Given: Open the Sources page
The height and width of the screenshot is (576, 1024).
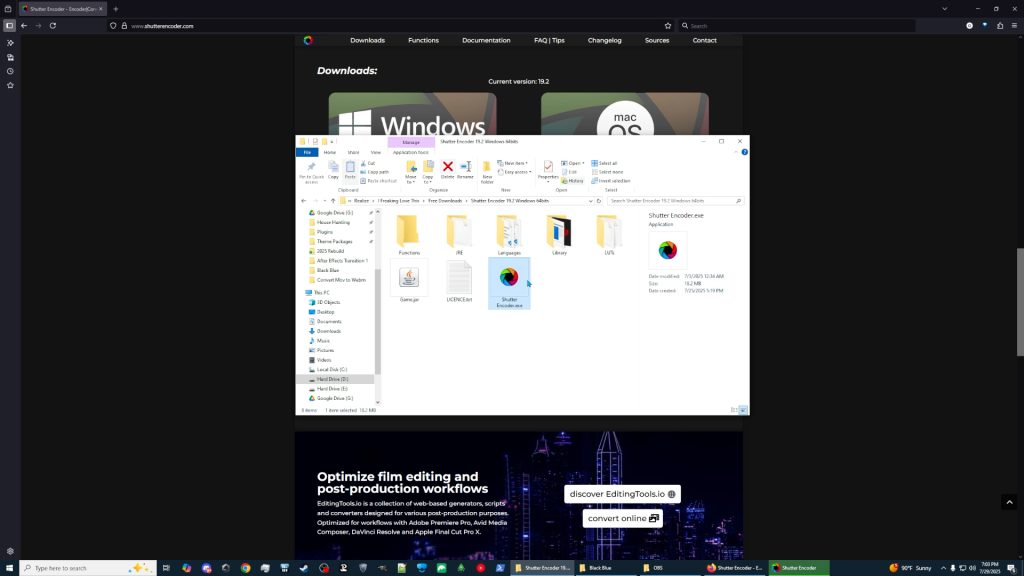Looking at the screenshot, I should click(x=657, y=40).
